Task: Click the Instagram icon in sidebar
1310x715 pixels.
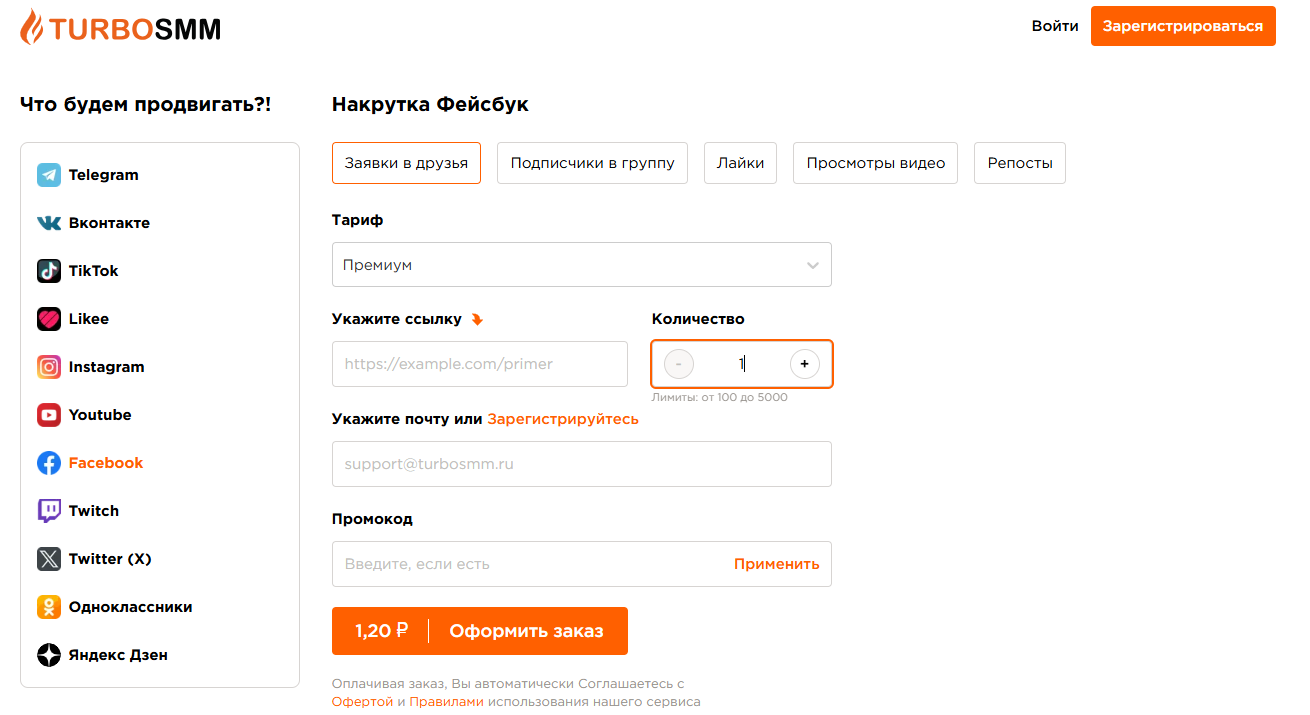Action: pyautogui.click(x=49, y=367)
